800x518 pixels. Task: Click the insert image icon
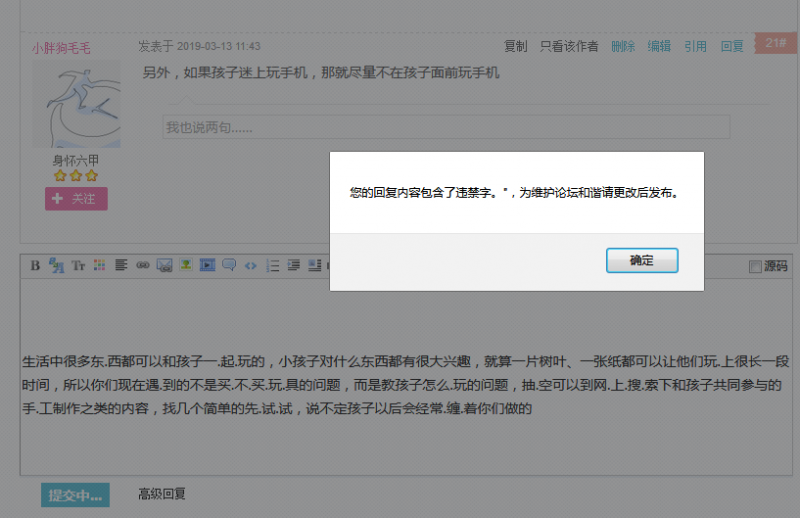[x=185, y=265]
